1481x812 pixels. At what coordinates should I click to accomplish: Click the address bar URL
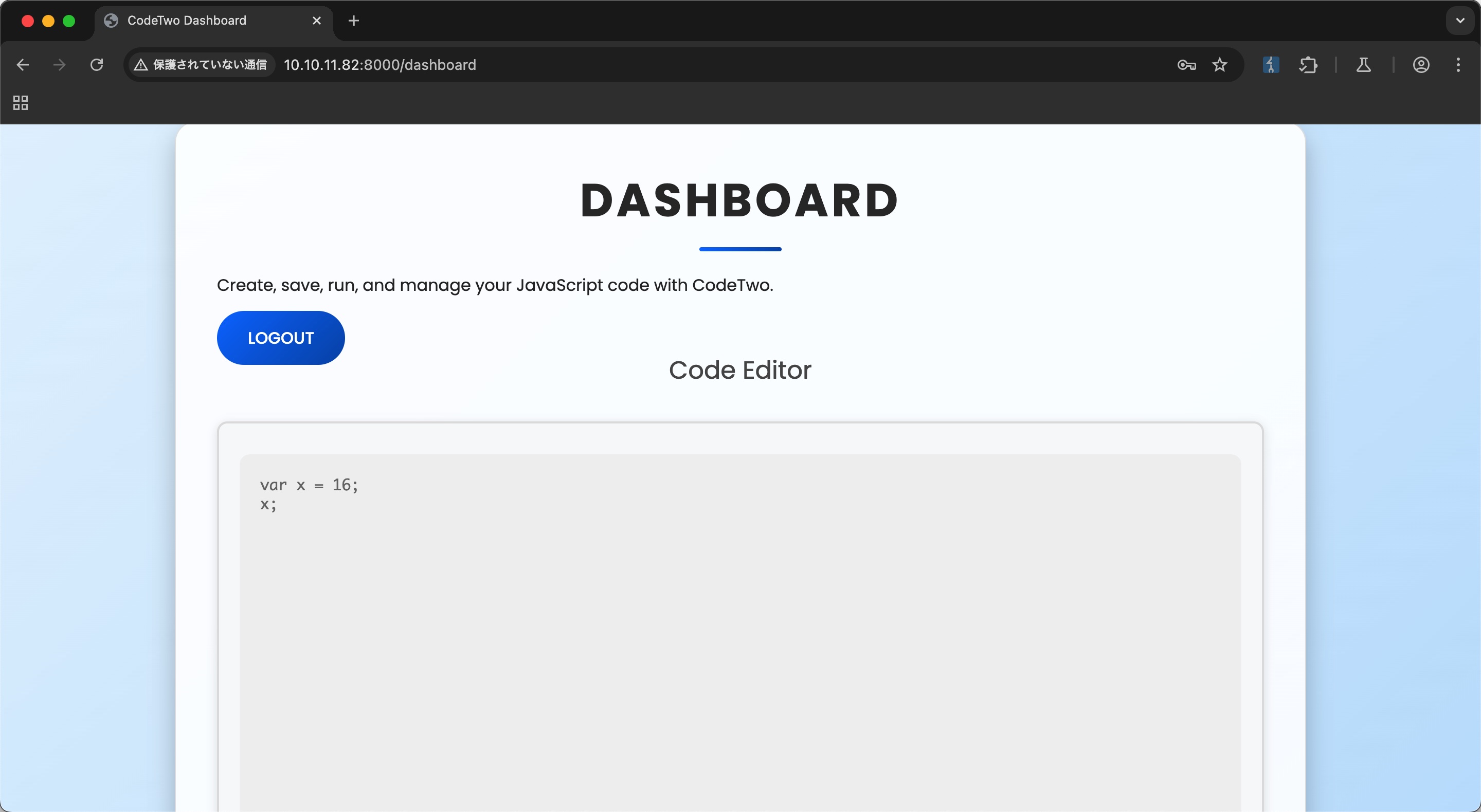click(380, 65)
